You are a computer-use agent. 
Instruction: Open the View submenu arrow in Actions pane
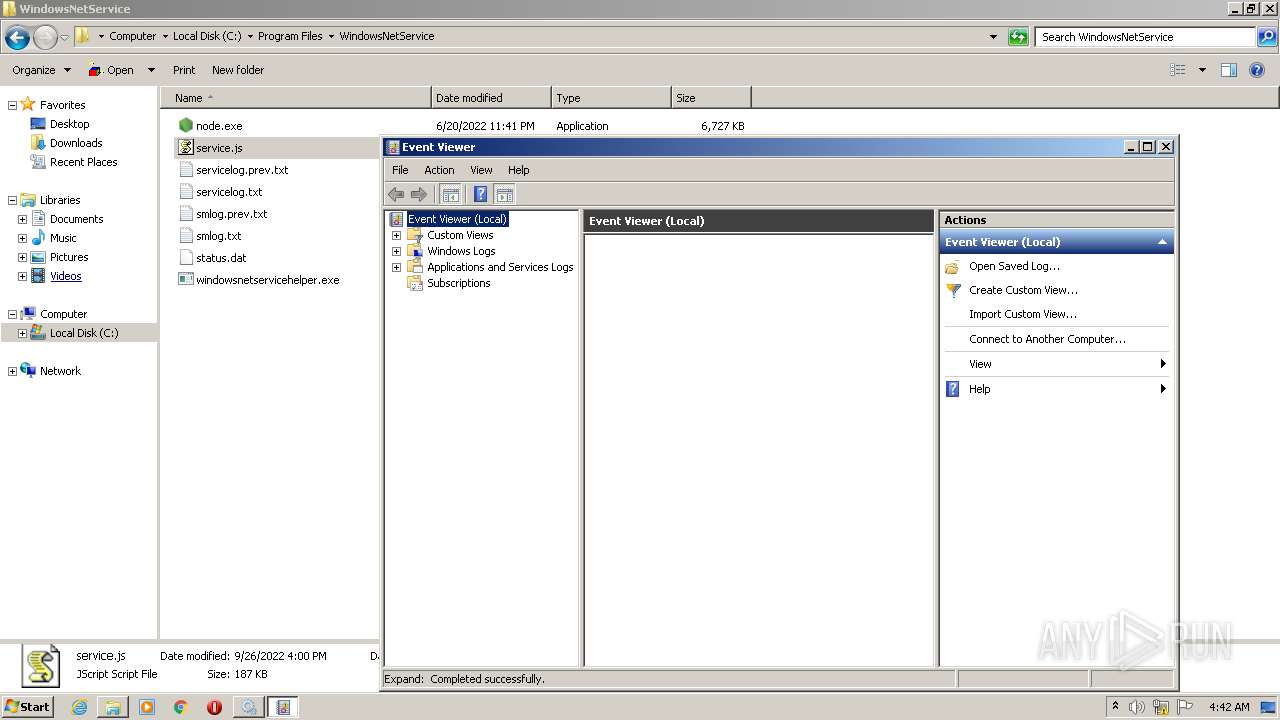point(1163,364)
